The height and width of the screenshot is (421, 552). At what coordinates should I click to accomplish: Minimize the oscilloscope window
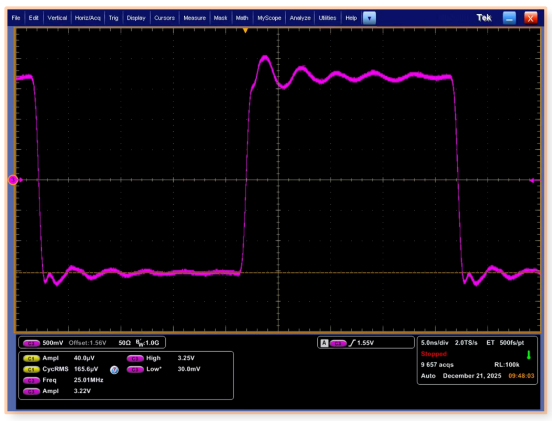tap(509, 18)
